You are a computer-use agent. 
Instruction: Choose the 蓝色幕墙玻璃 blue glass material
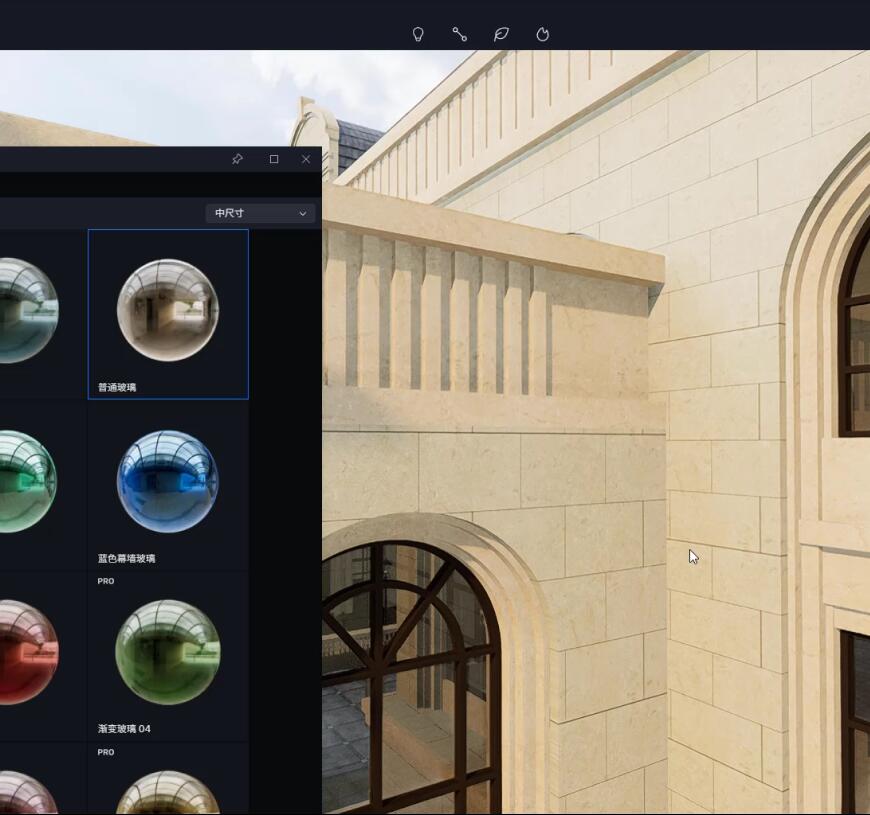coord(168,481)
